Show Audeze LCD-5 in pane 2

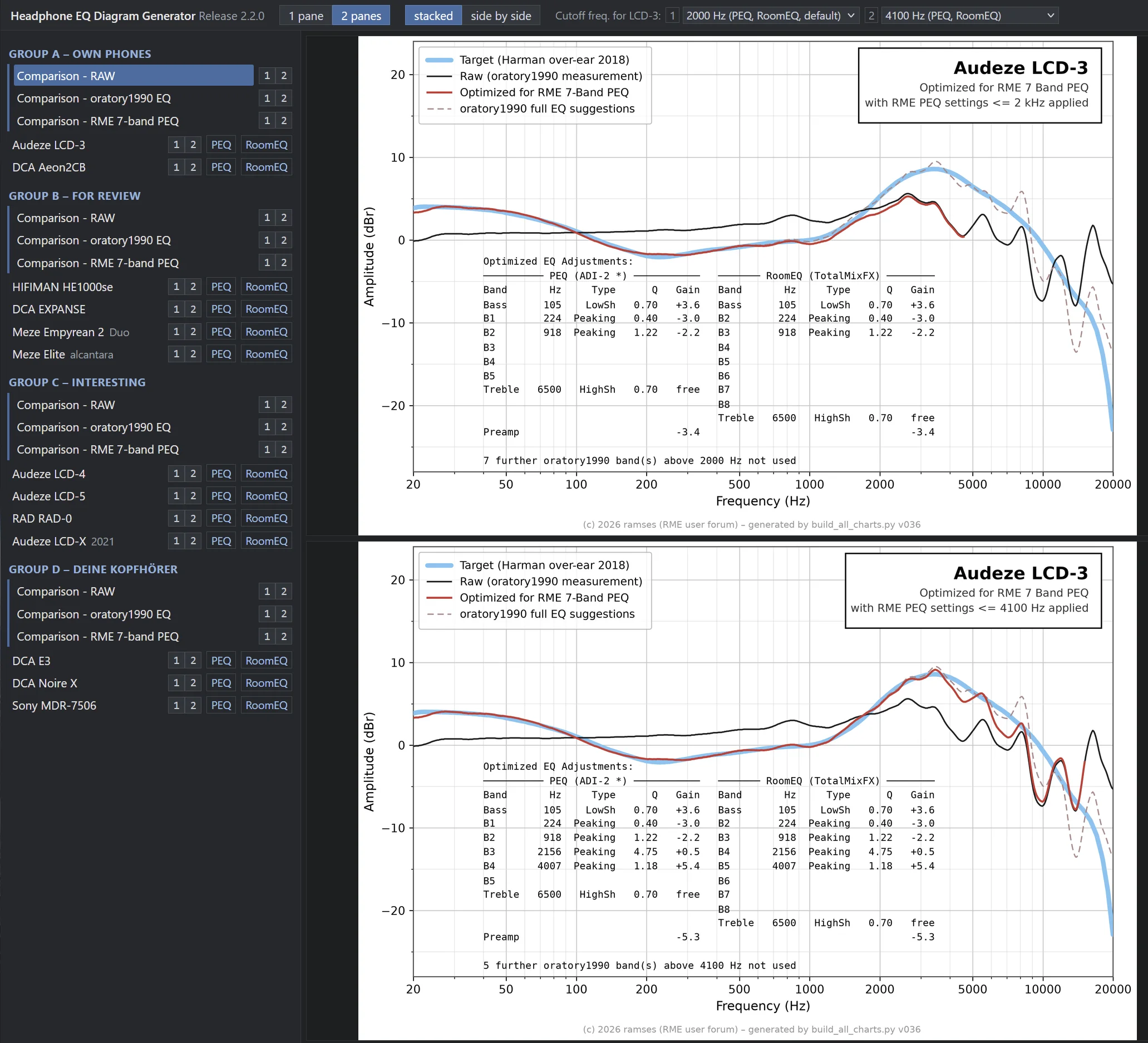click(x=193, y=496)
